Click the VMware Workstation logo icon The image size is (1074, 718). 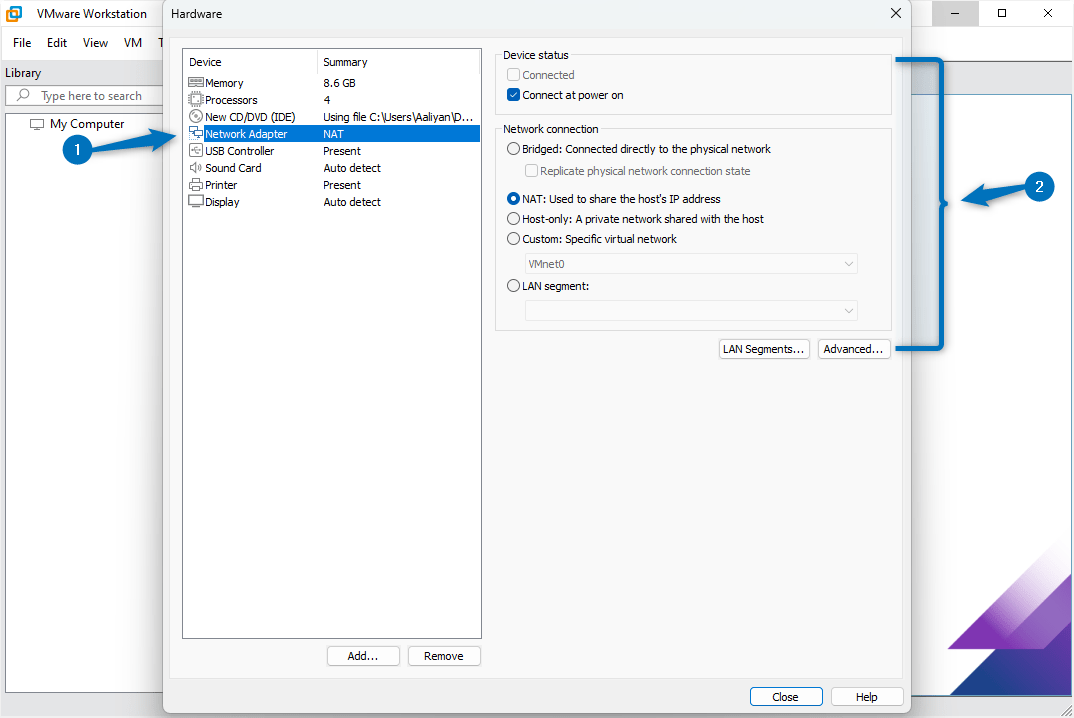pos(13,13)
